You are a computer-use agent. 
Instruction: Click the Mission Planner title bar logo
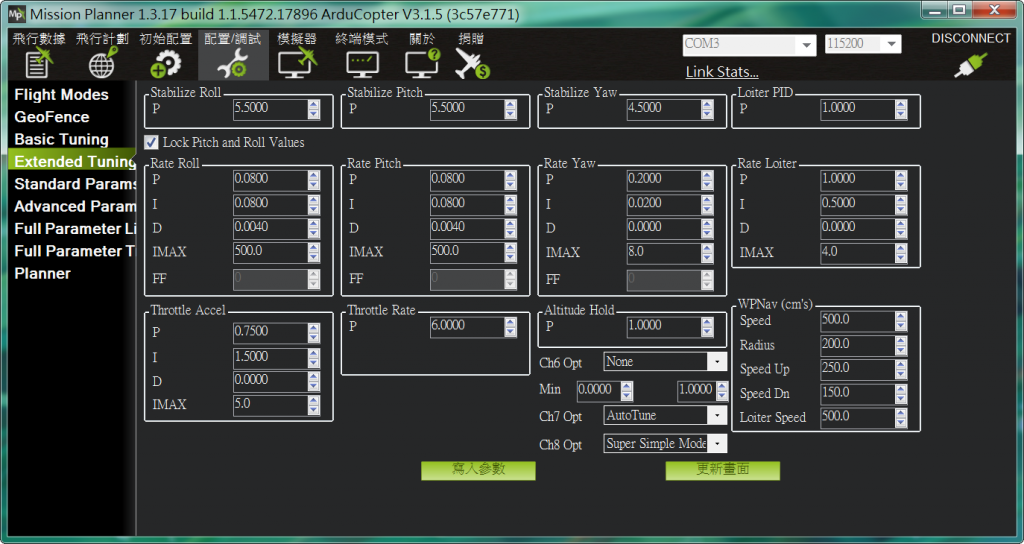[16, 12]
